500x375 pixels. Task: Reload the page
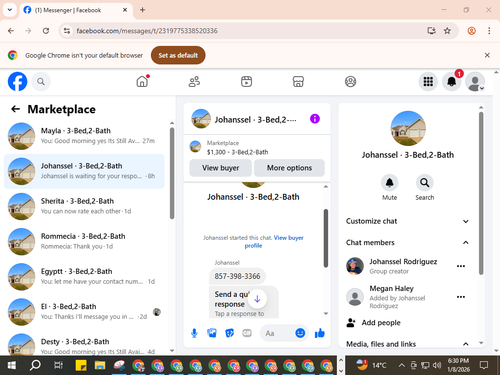pyautogui.click(x=46, y=31)
